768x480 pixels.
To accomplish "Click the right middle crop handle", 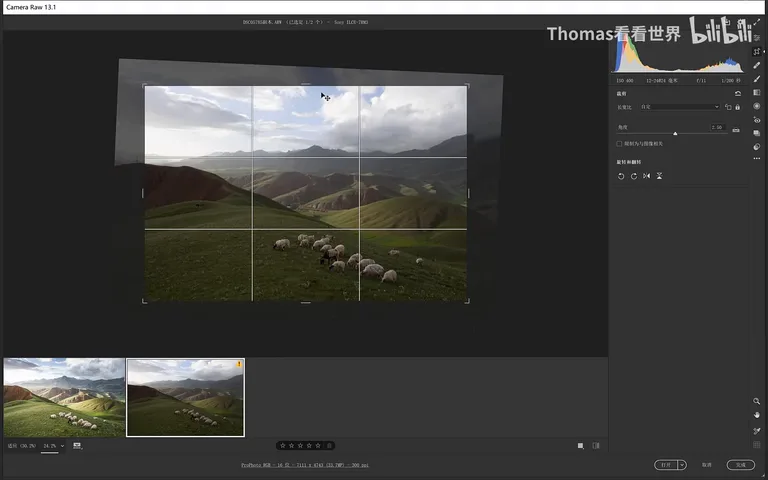I will coord(468,193).
